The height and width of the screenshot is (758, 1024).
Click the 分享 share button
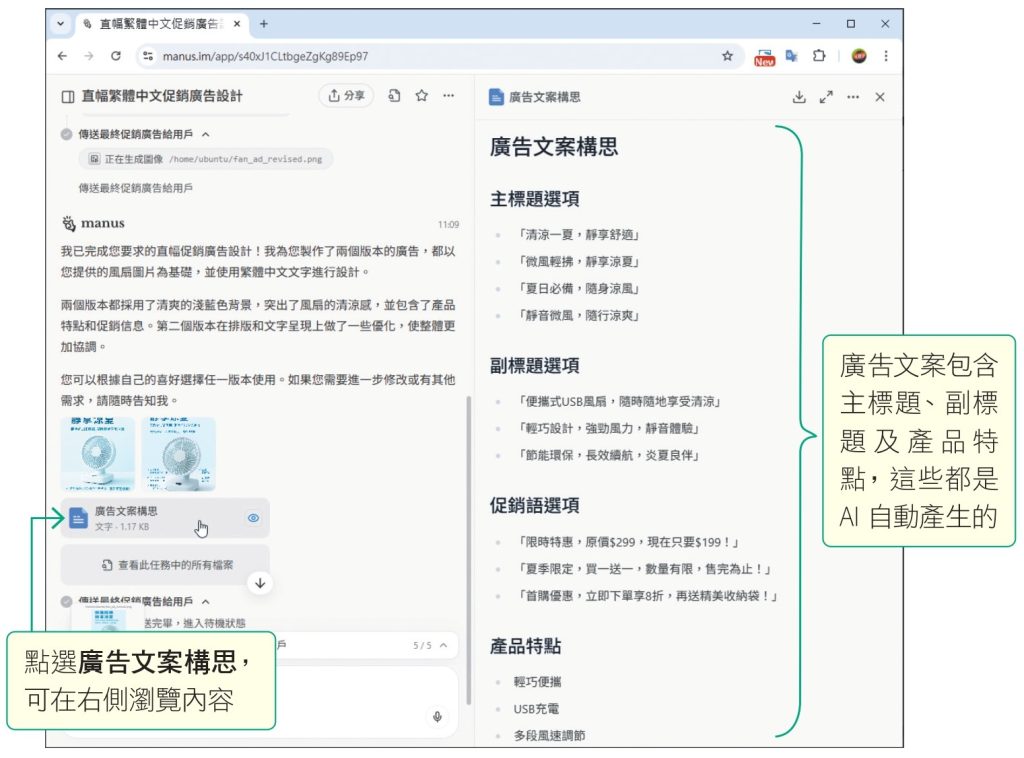(346, 96)
